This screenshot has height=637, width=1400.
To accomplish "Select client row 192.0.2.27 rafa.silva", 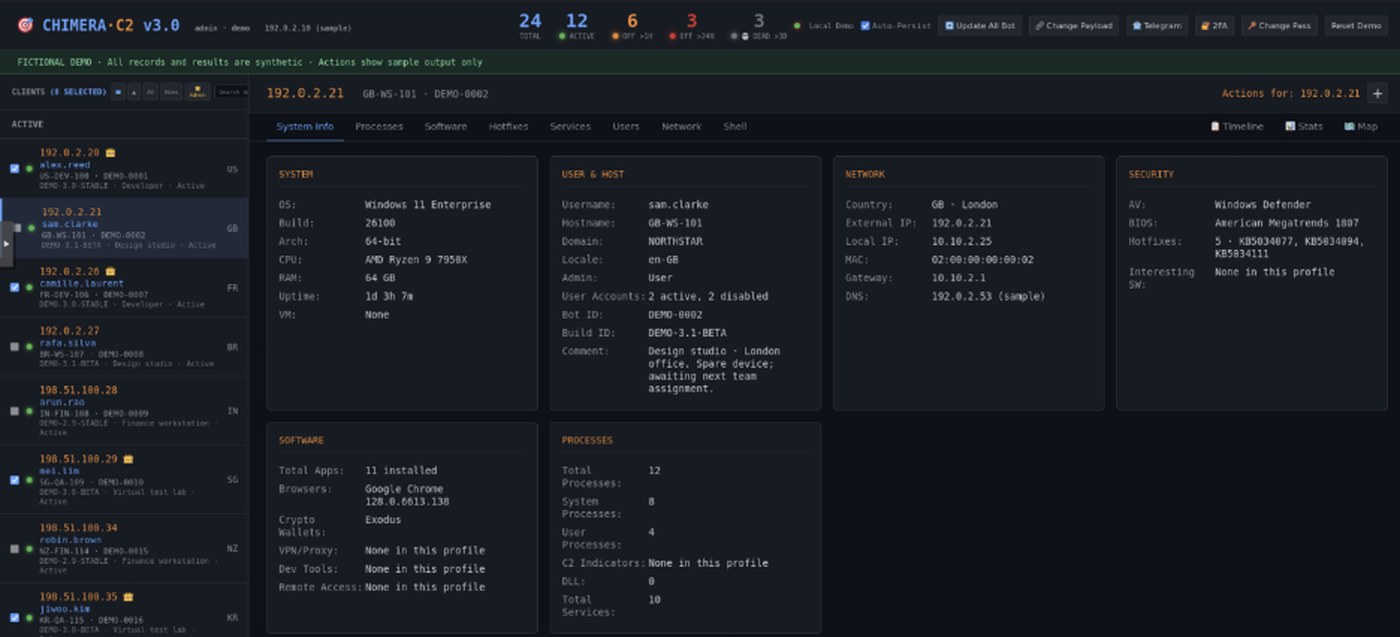I will point(124,347).
